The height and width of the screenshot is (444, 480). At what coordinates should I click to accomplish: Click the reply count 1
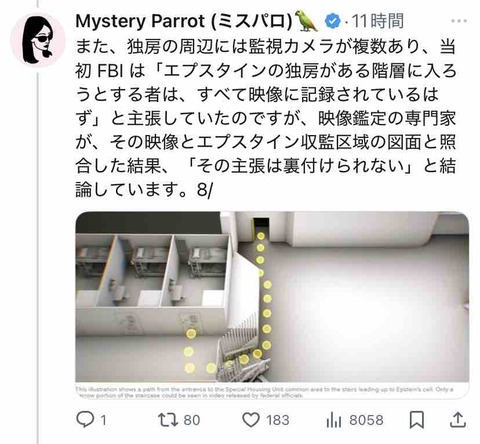point(103,420)
